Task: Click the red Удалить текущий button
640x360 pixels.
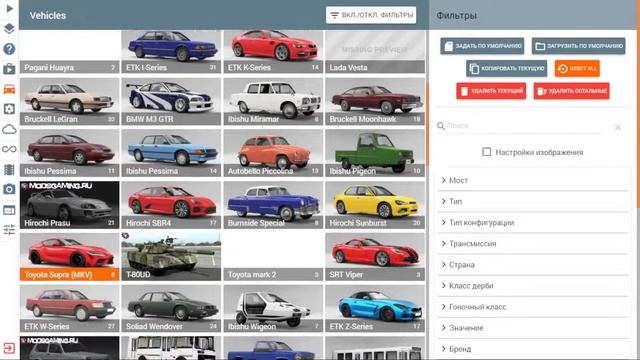Action: [491, 91]
